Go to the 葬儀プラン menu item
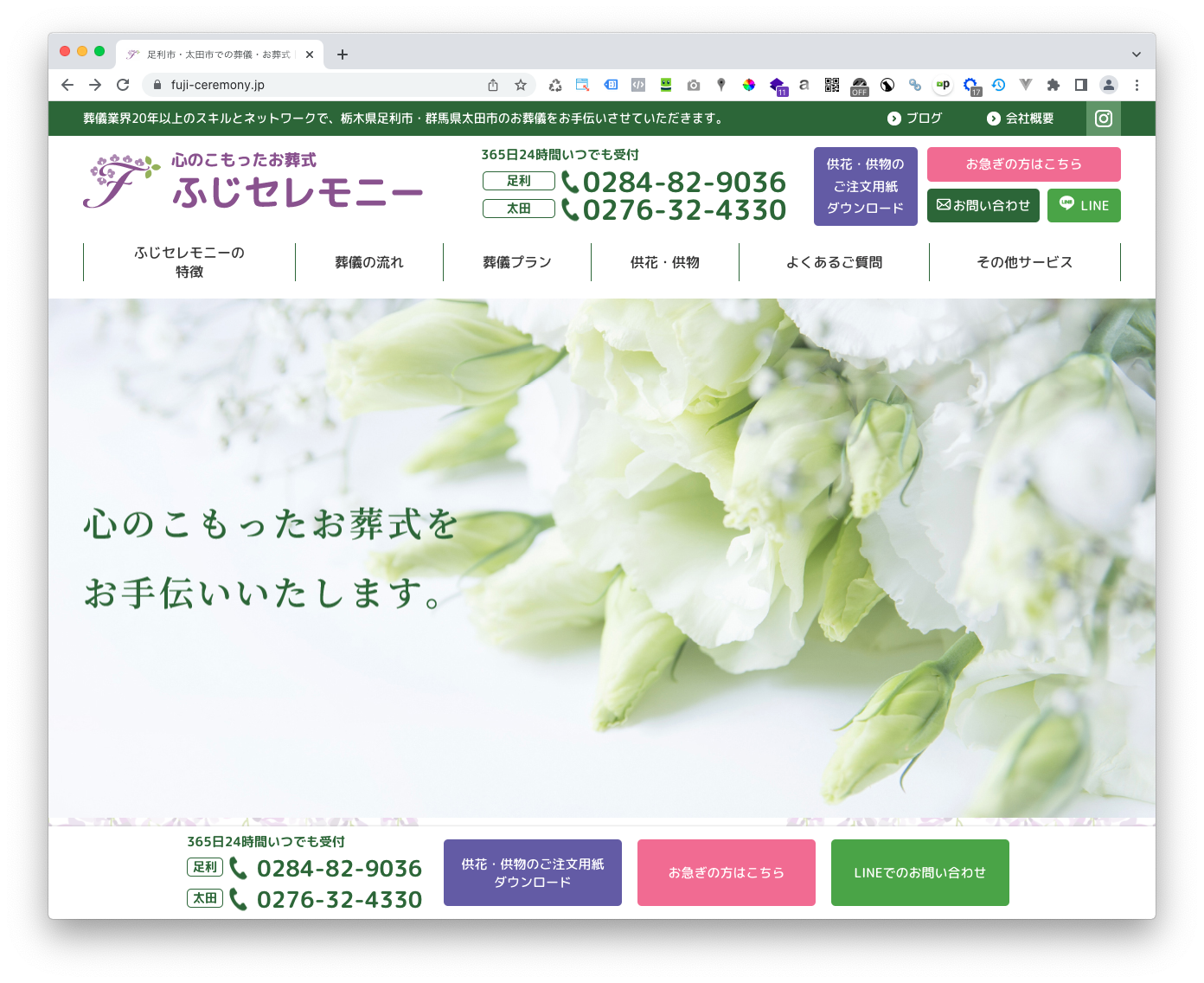This screenshot has width=1204, height=983. [x=516, y=262]
